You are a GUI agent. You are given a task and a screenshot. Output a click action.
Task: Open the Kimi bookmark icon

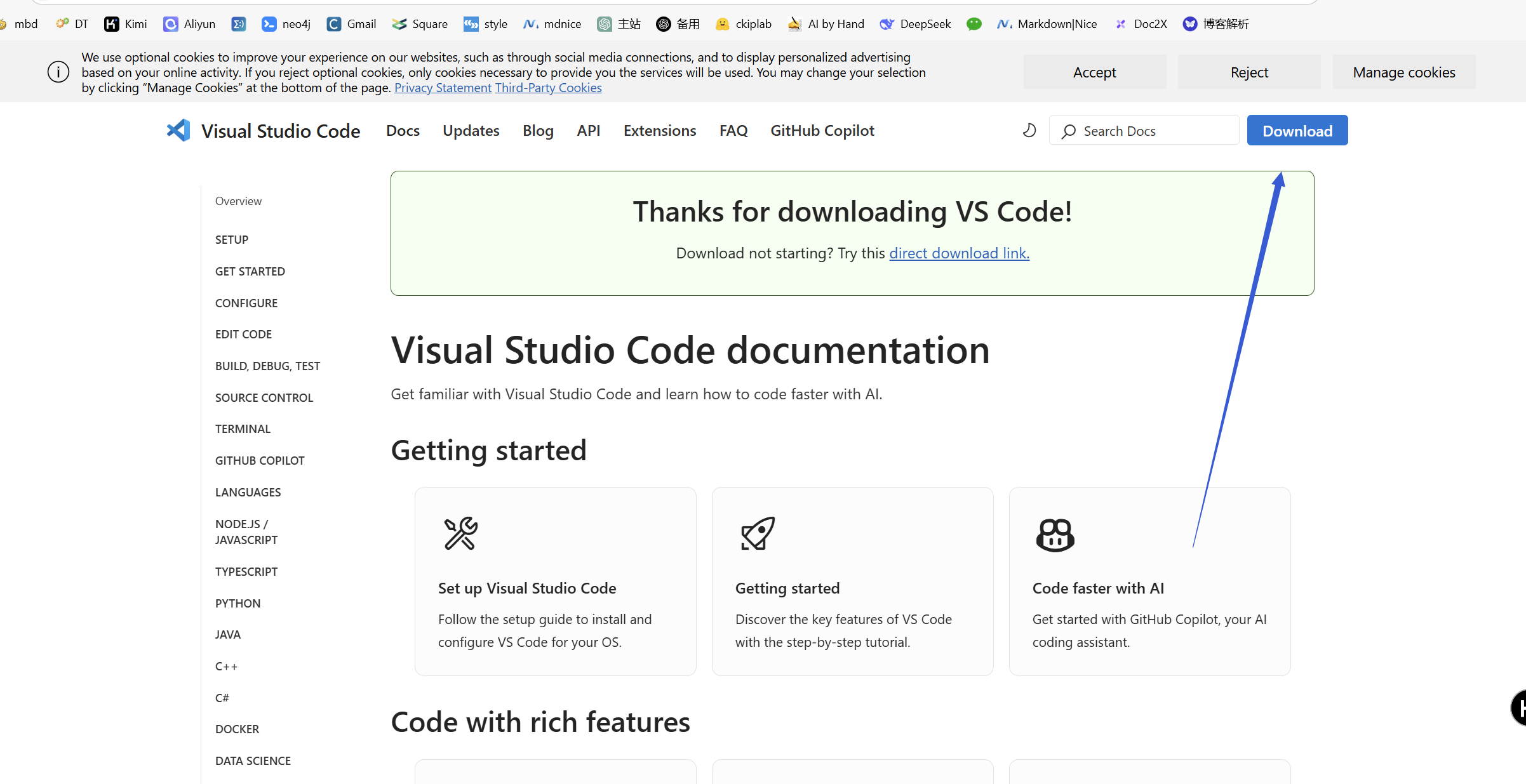(x=112, y=24)
